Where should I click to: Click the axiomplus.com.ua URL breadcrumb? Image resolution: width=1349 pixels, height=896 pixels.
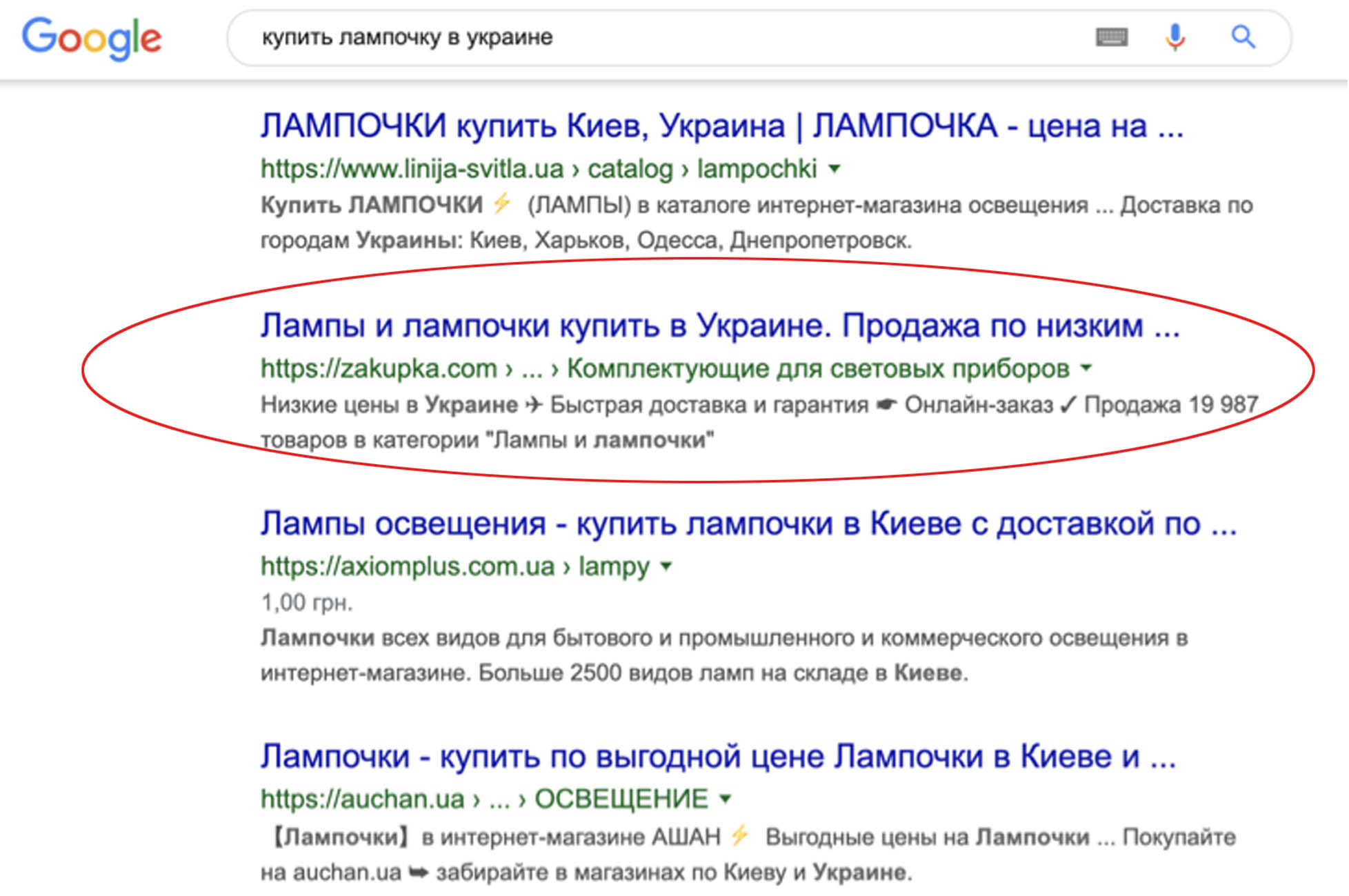[455, 566]
